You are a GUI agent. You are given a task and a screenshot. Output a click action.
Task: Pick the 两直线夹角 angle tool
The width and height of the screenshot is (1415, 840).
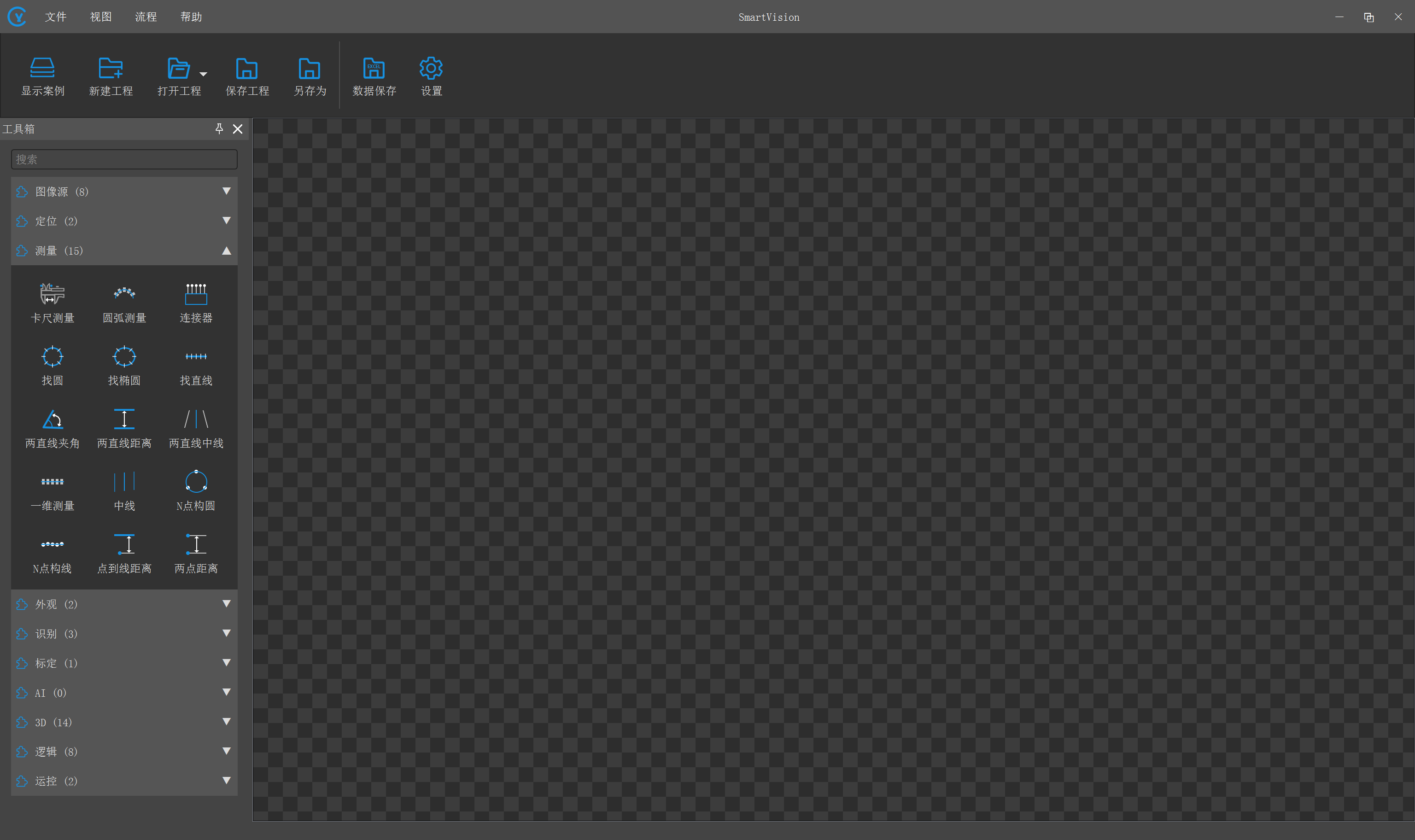(x=52, y=428)
